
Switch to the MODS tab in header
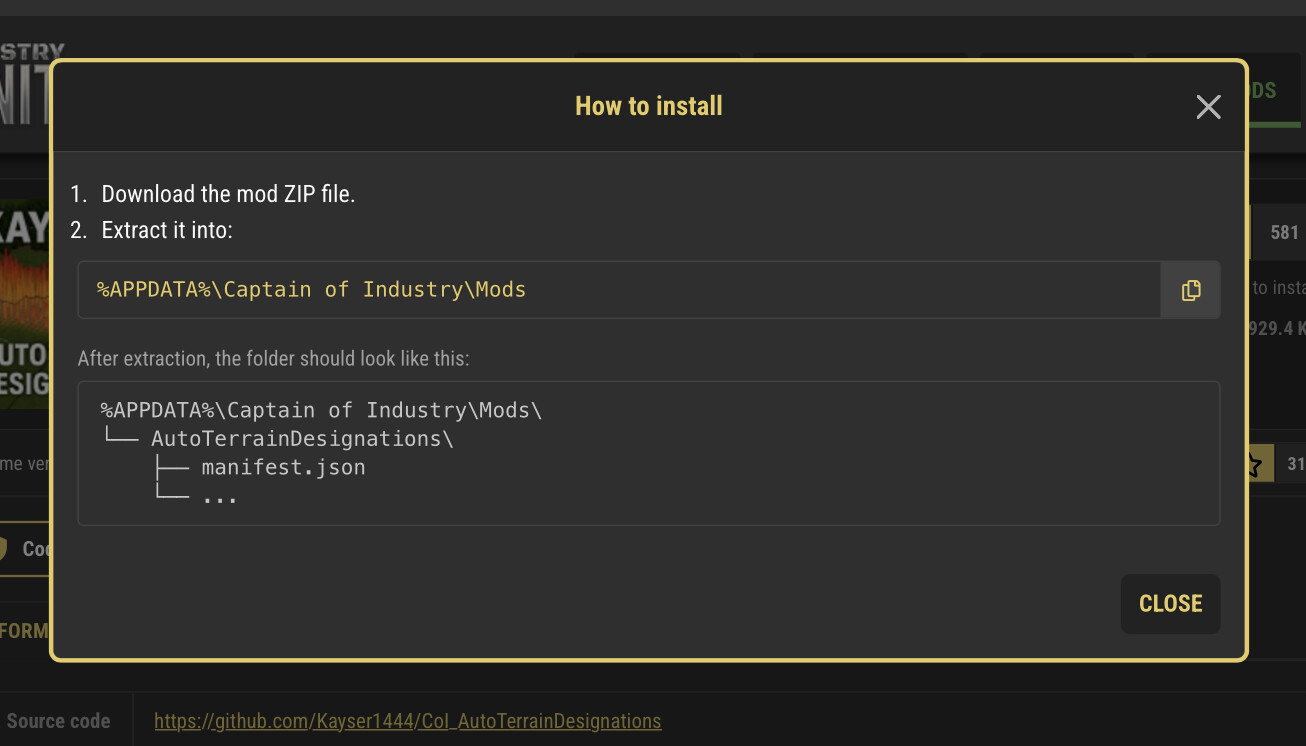pyautogui.click(x=1263, y=90)
